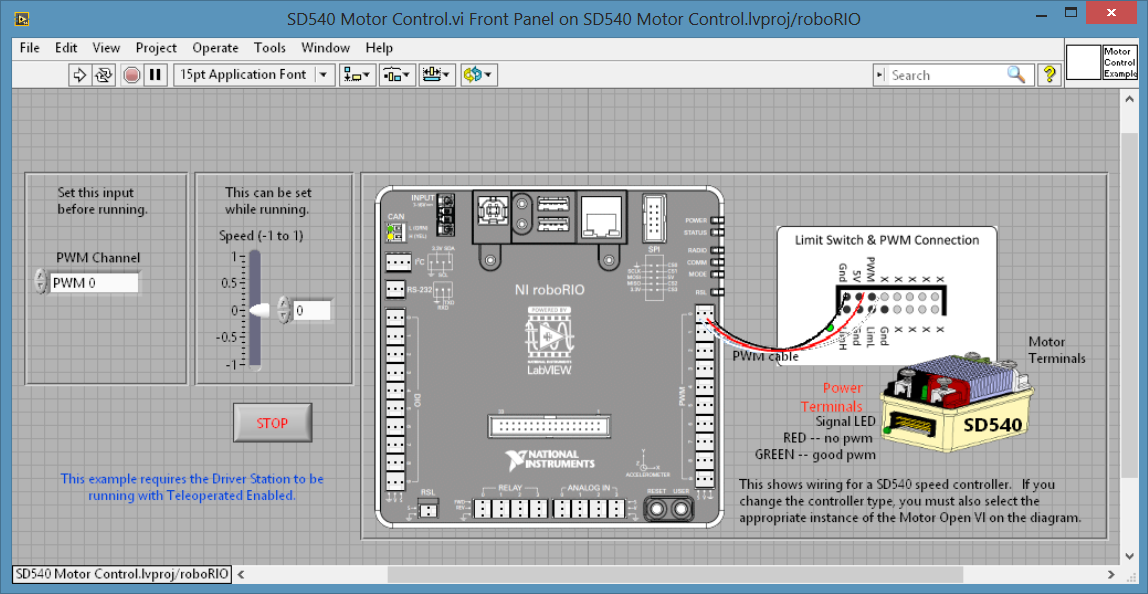
Task: Click the search magnifier icon
Action: pyautogui.click(x=1018, y=74)
